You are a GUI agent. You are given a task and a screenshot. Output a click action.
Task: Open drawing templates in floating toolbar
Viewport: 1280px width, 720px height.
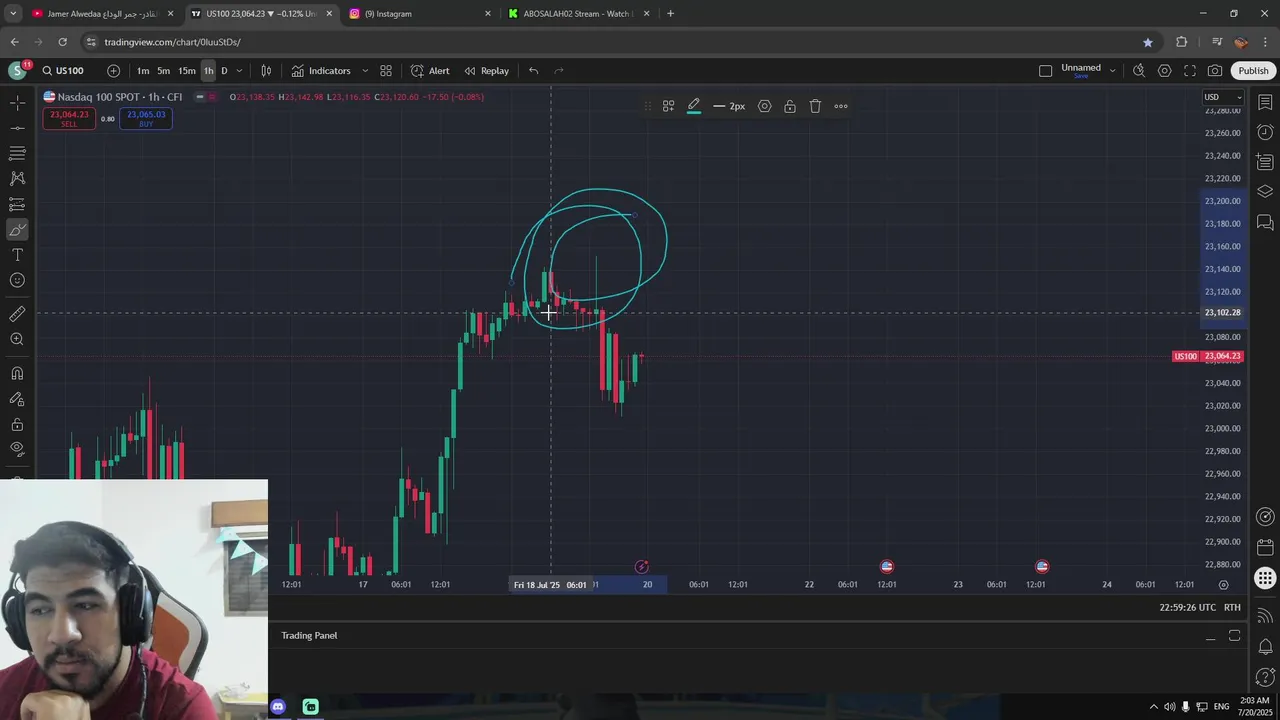coord(668,106)
